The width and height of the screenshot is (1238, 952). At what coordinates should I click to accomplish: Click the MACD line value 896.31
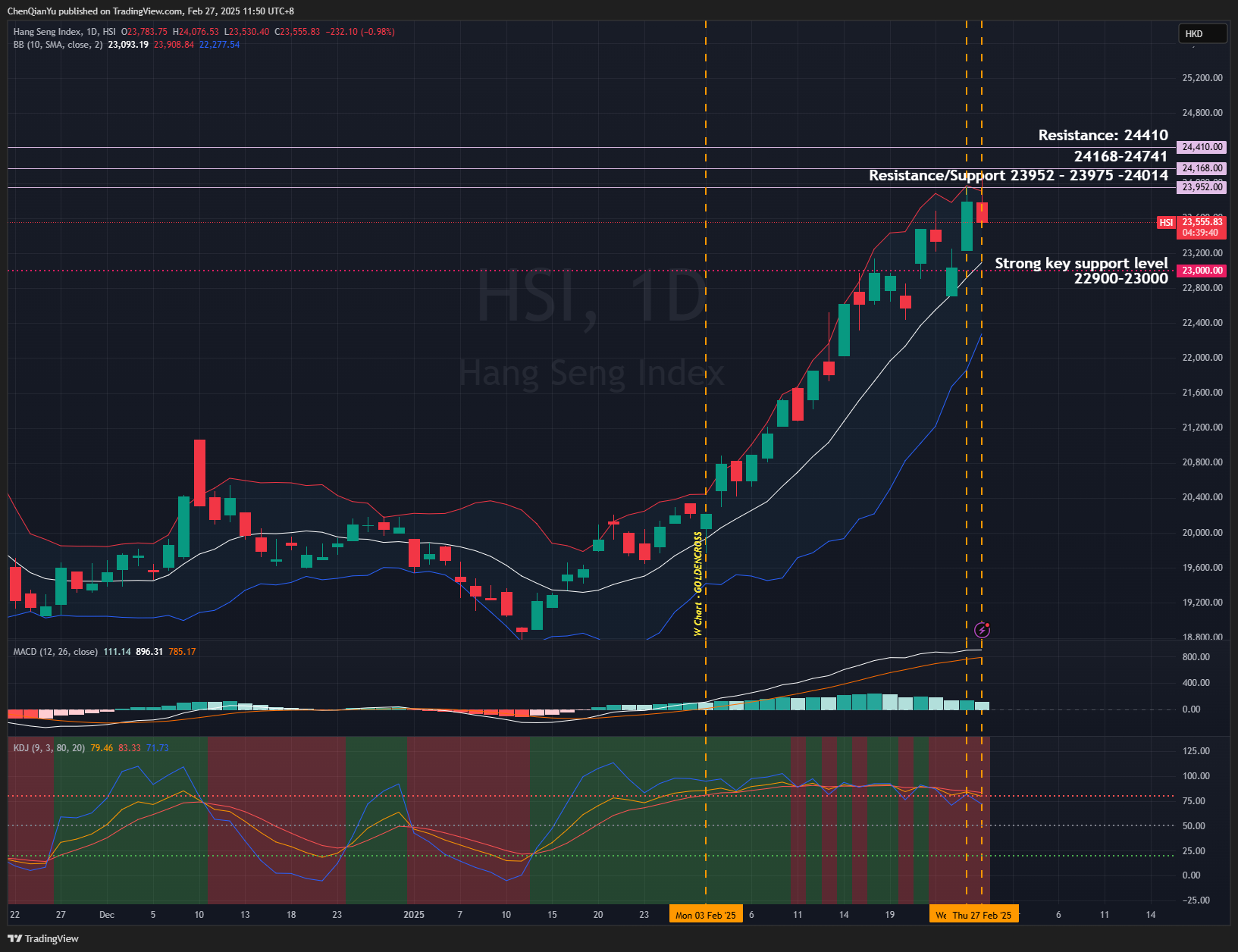tap(149, 652)
